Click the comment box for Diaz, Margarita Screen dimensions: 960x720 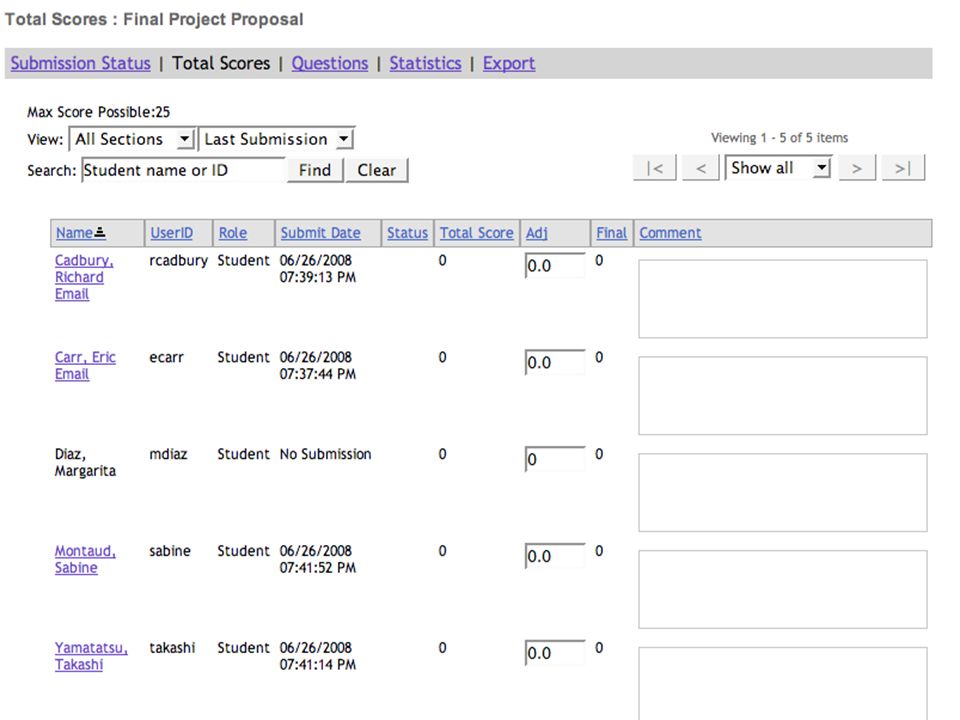click(782, 492)
